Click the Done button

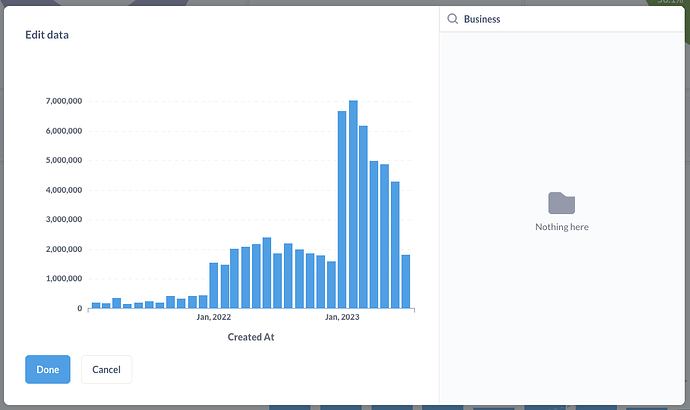(48, 370)
